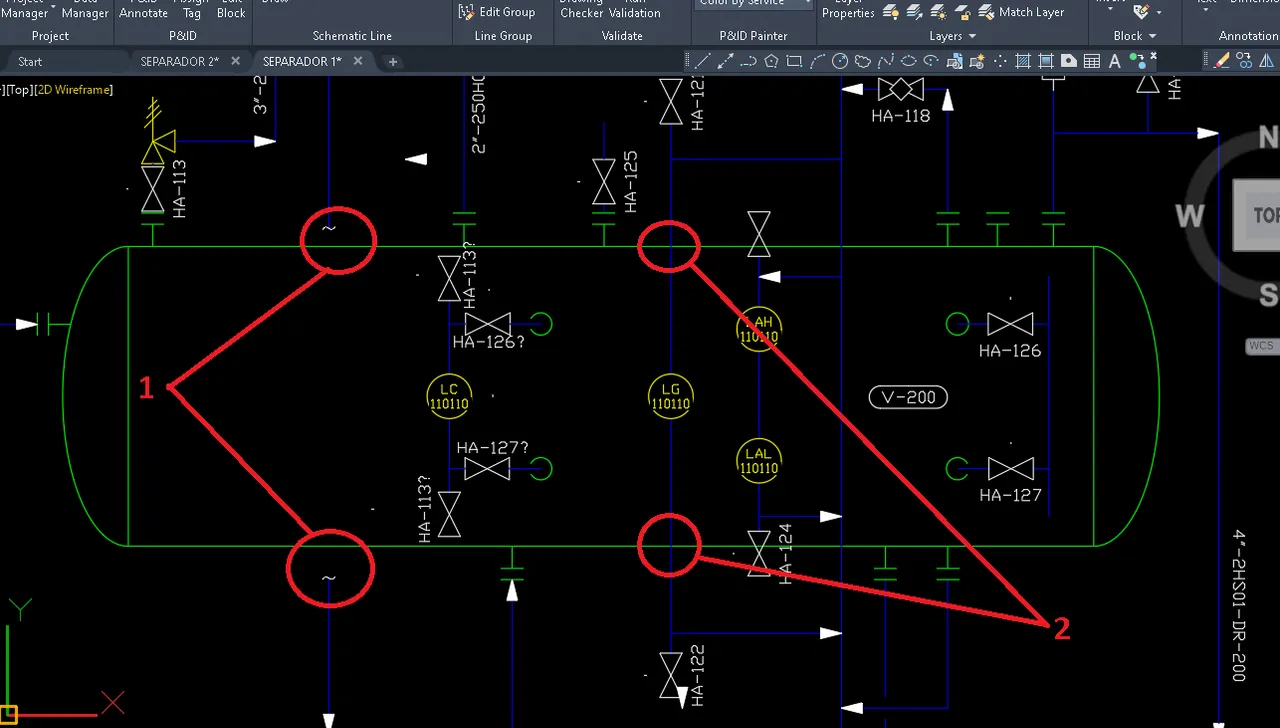
Task: Click the 2D Wireframe visual style label
Action: (74, 90)
